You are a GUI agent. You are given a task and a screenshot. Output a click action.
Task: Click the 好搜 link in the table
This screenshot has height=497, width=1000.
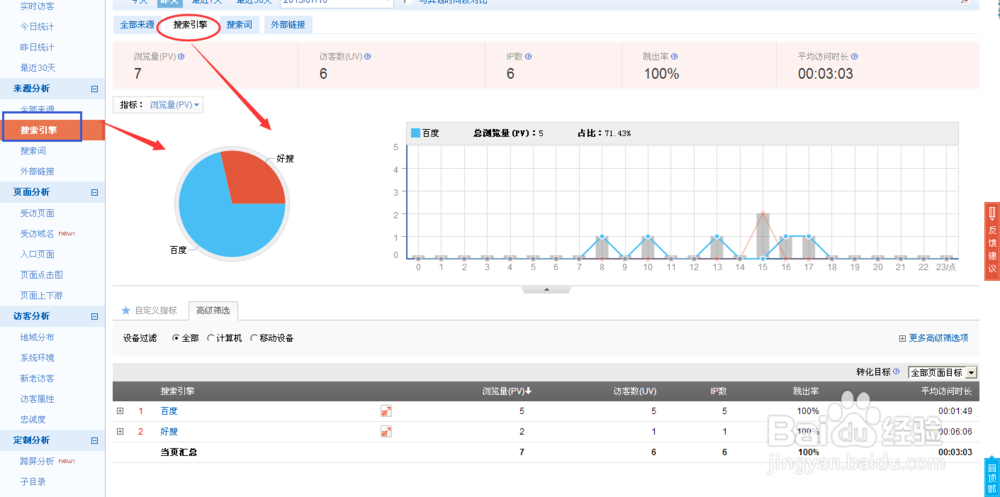tap(169, 432)
